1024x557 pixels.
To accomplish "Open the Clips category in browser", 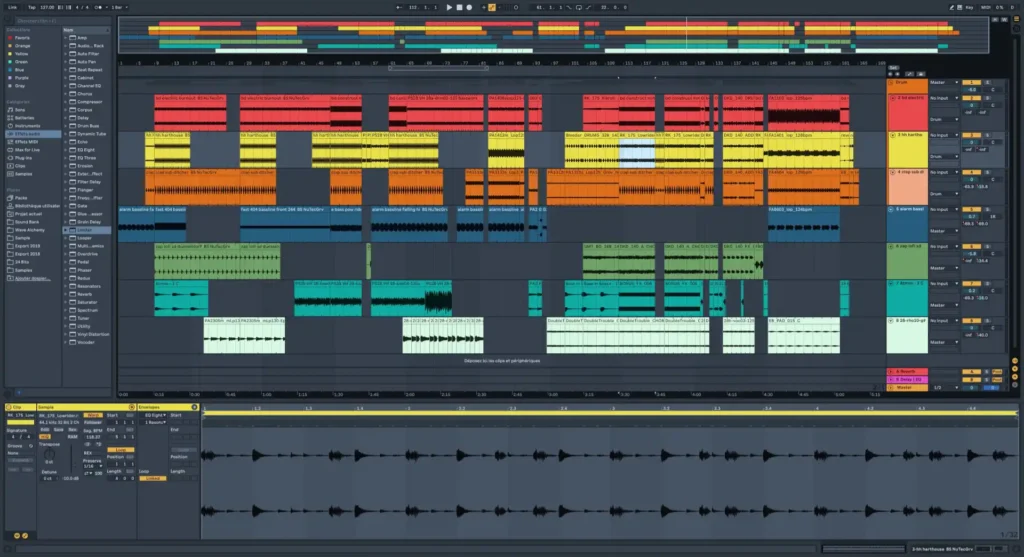I will point(20,166).
